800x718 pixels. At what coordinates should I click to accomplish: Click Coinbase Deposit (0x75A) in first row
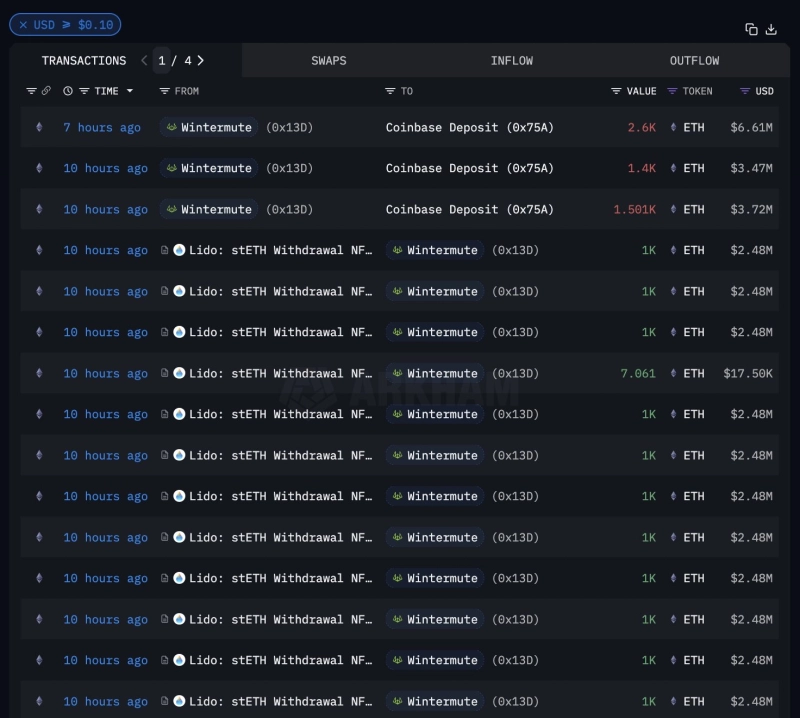tap(469, 128)
